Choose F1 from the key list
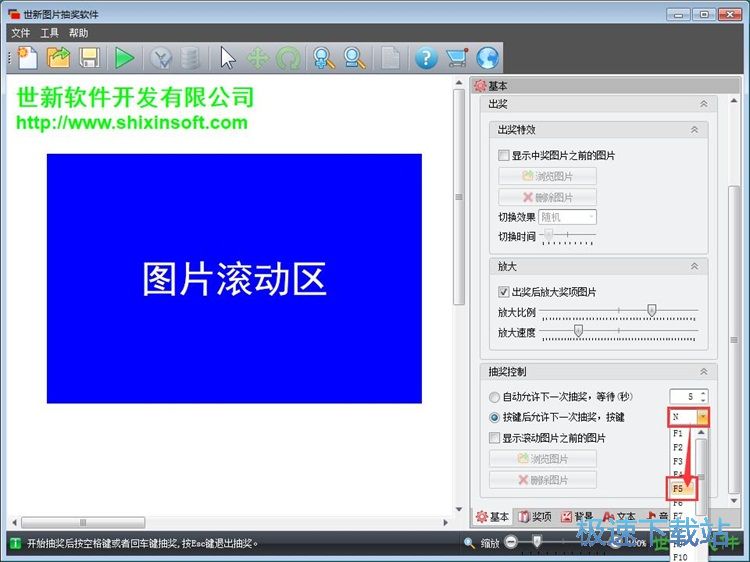This screenshot has height=562, width=750. point(677,433)
